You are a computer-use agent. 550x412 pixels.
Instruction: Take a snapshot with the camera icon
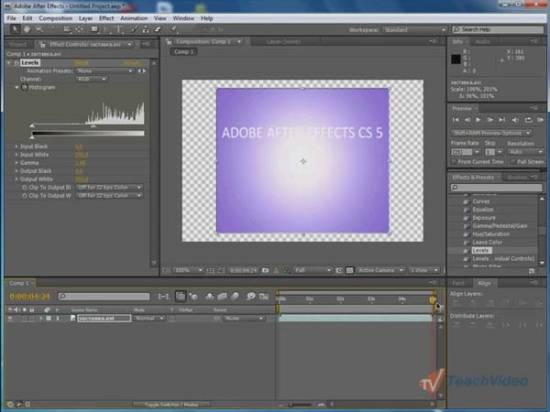[x=266, y=270]
